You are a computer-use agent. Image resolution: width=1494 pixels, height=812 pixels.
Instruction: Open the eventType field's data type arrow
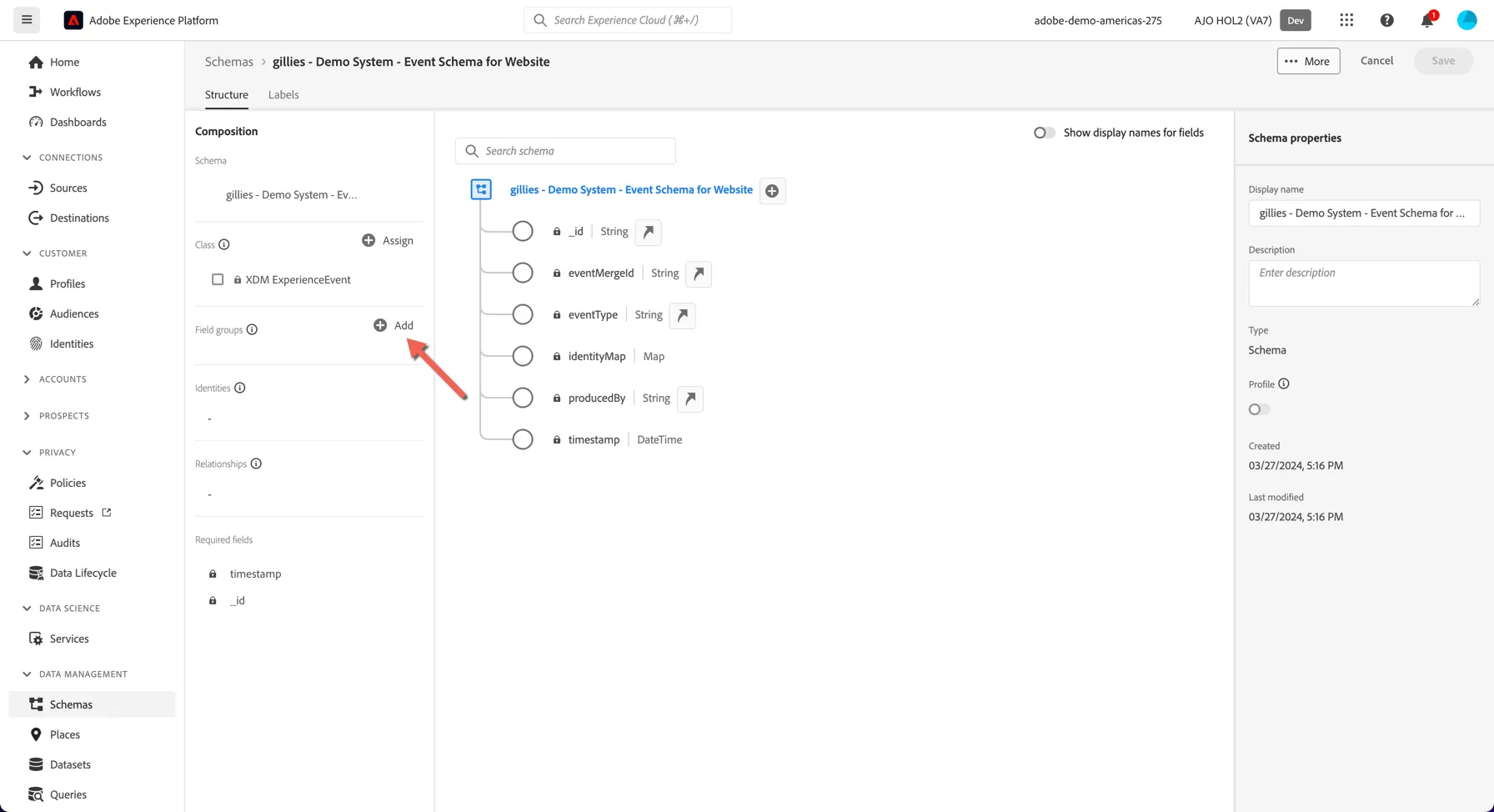click(x=682, y=315)
